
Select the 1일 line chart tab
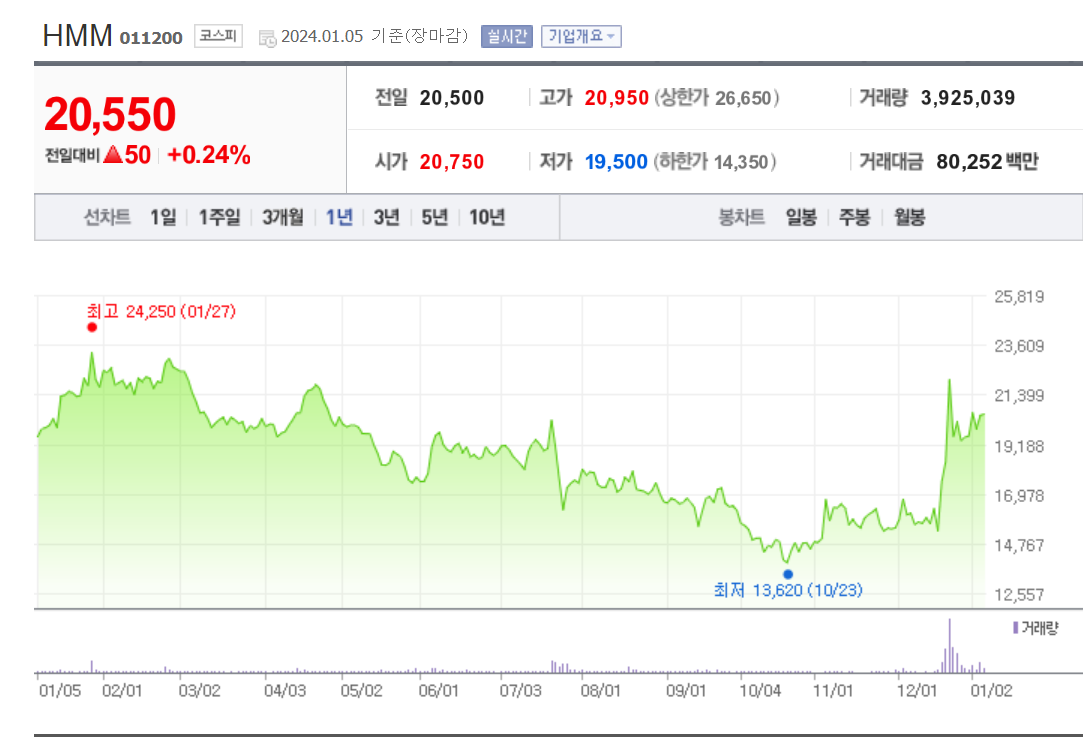tap(164, 218)
